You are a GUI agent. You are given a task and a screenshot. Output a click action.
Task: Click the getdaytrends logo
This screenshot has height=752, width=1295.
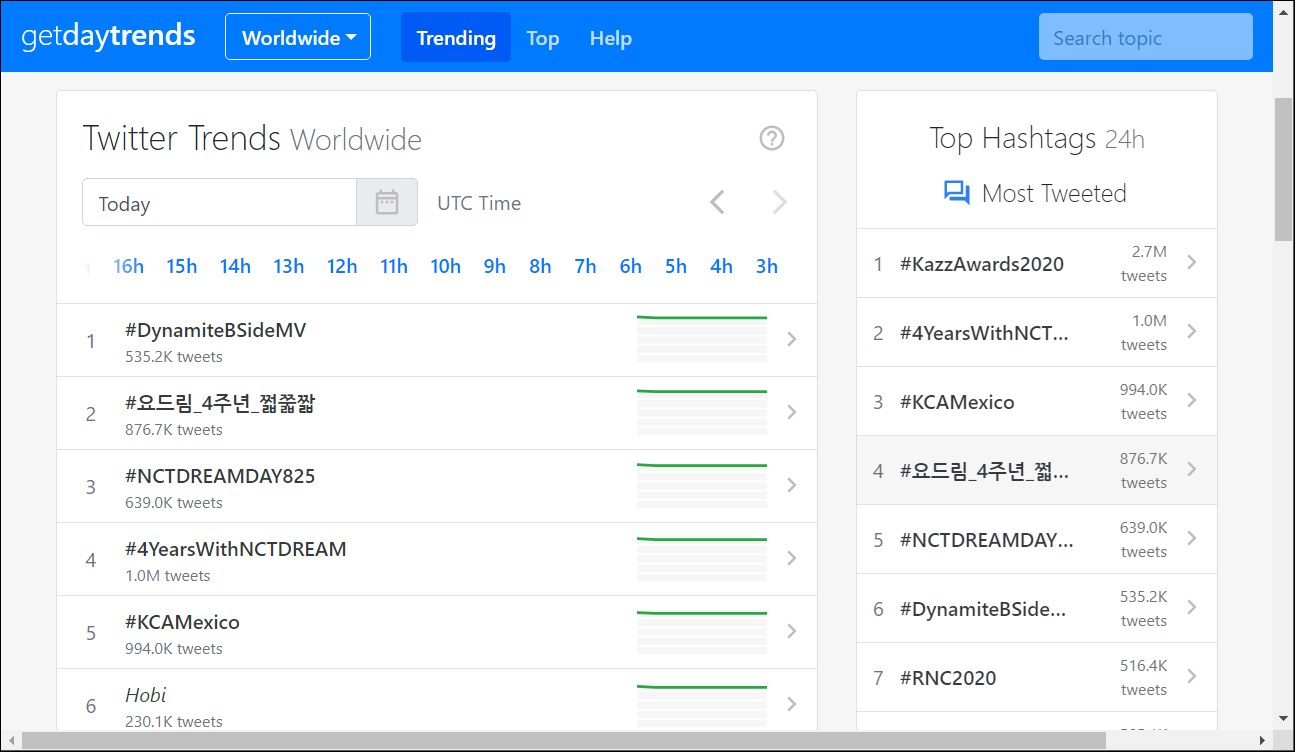point(108,36)
